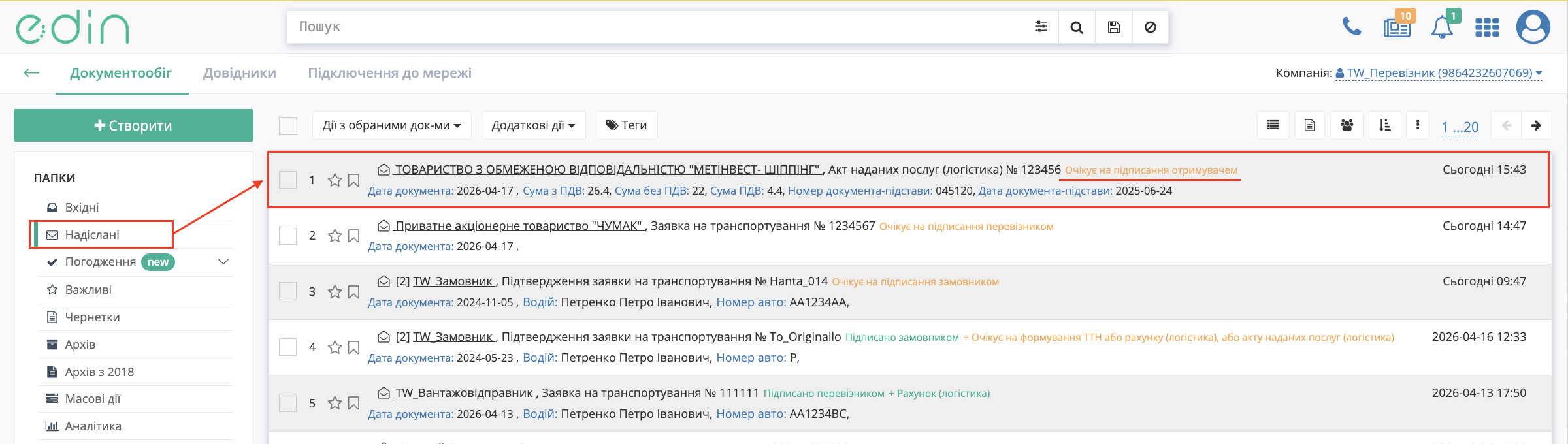The height and width of the screenshot is (444, 1568).
Task: Switch to the Довідники tab
Action: coord(240,73)
